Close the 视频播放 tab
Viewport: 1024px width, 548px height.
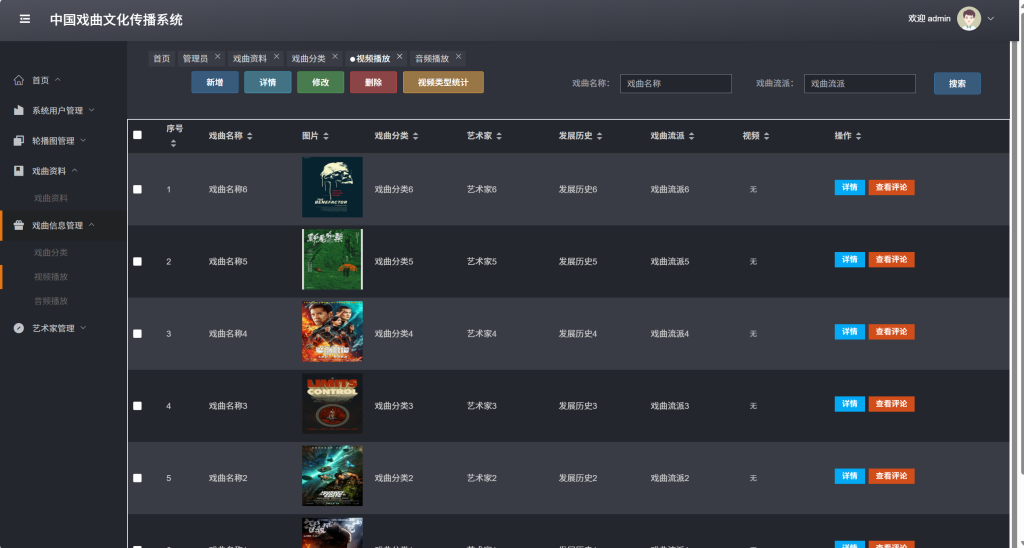pyautogui.click(x=400, y=57)
